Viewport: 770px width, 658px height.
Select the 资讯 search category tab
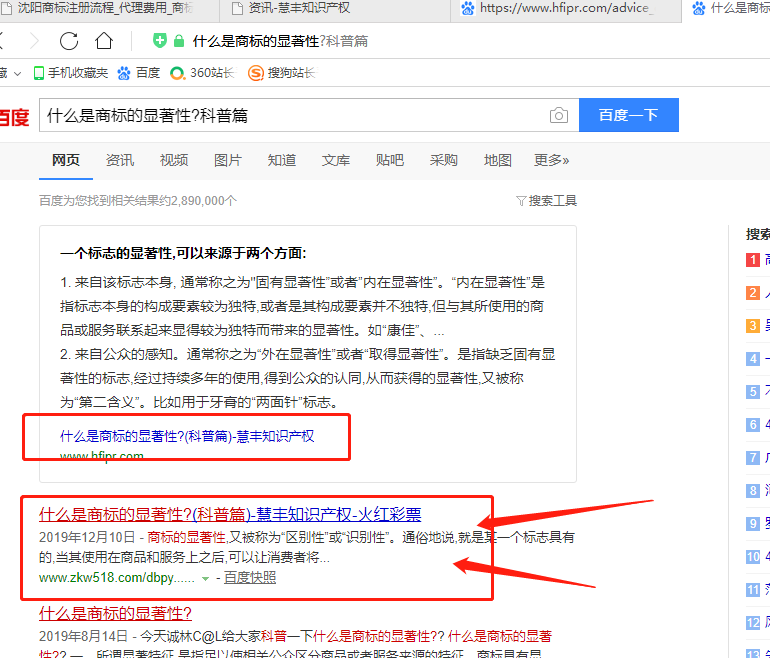coord(120,160)
